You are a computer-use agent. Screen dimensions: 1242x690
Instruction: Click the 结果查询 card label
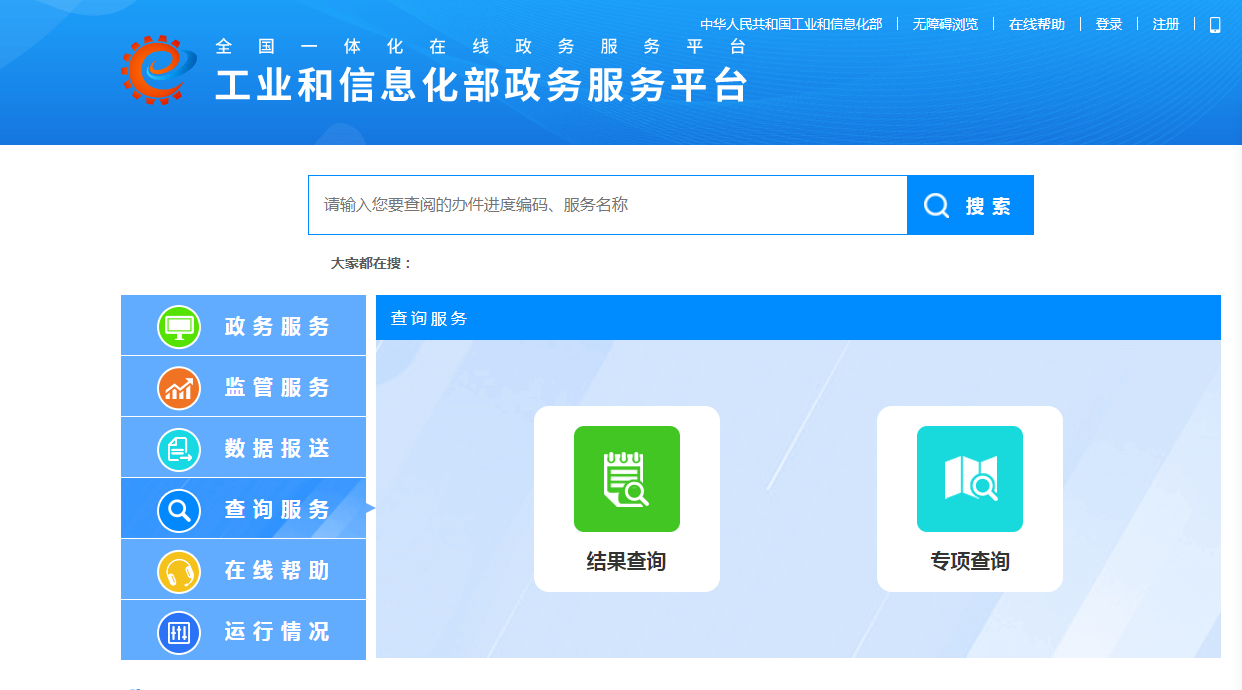click(x=626, y=561)
